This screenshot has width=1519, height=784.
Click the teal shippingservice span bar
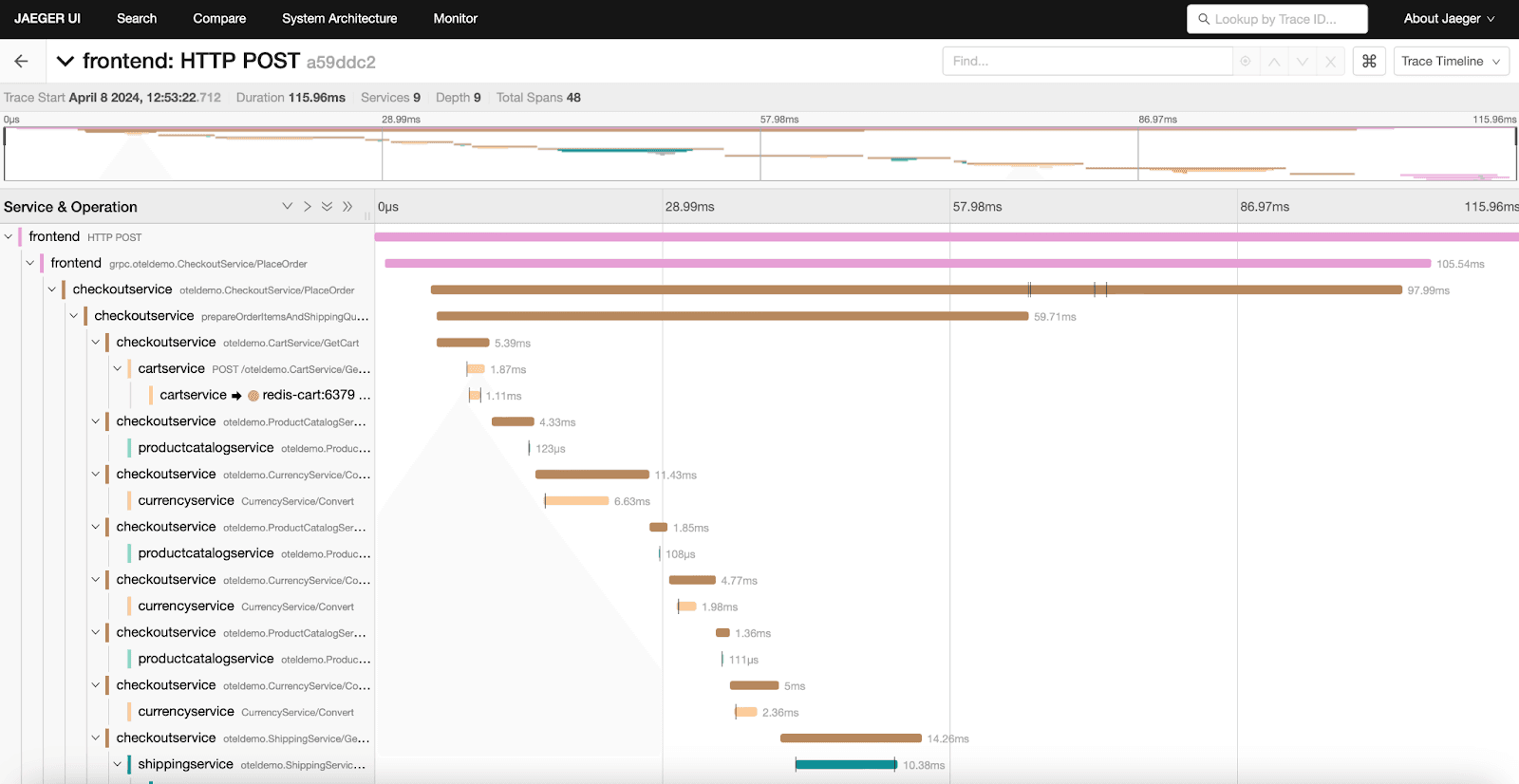(845, 765)
